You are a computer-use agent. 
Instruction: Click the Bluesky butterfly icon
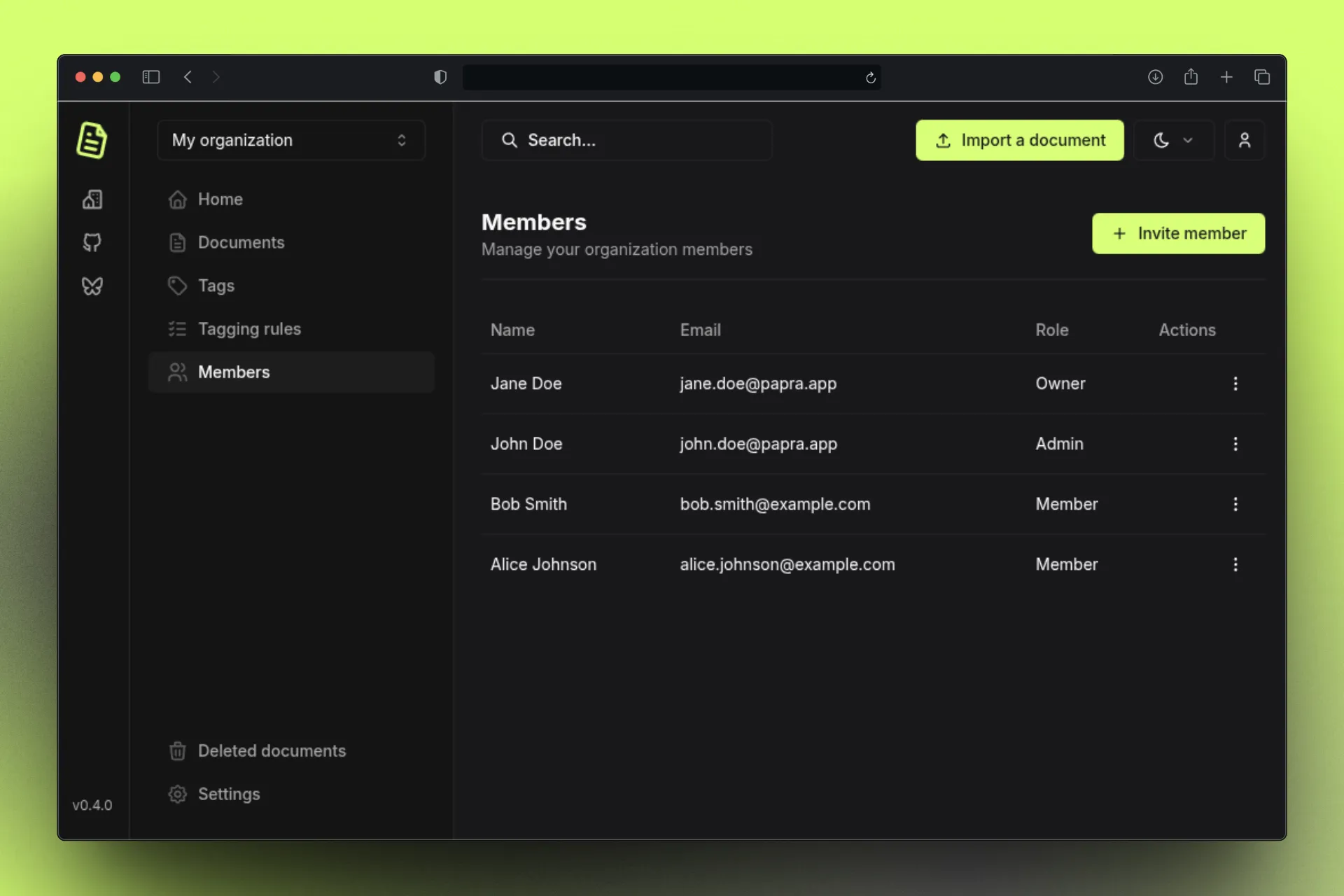(92, 286)
